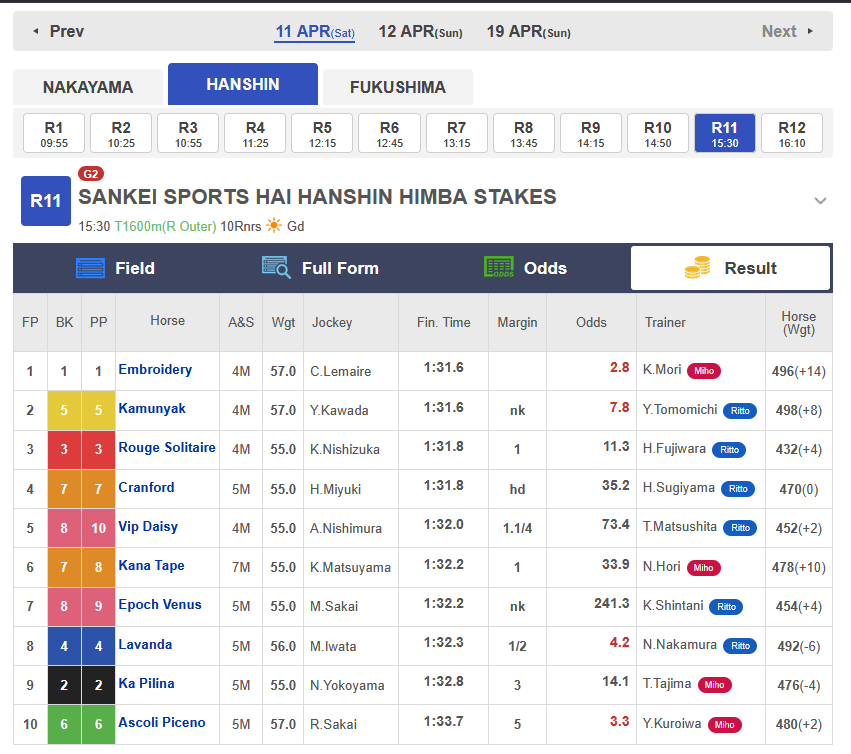The width and height of the screenshot is (851, 754).
Task: Click the green bracket 6 cell for Ascoli Piceno
Action: 64,724
